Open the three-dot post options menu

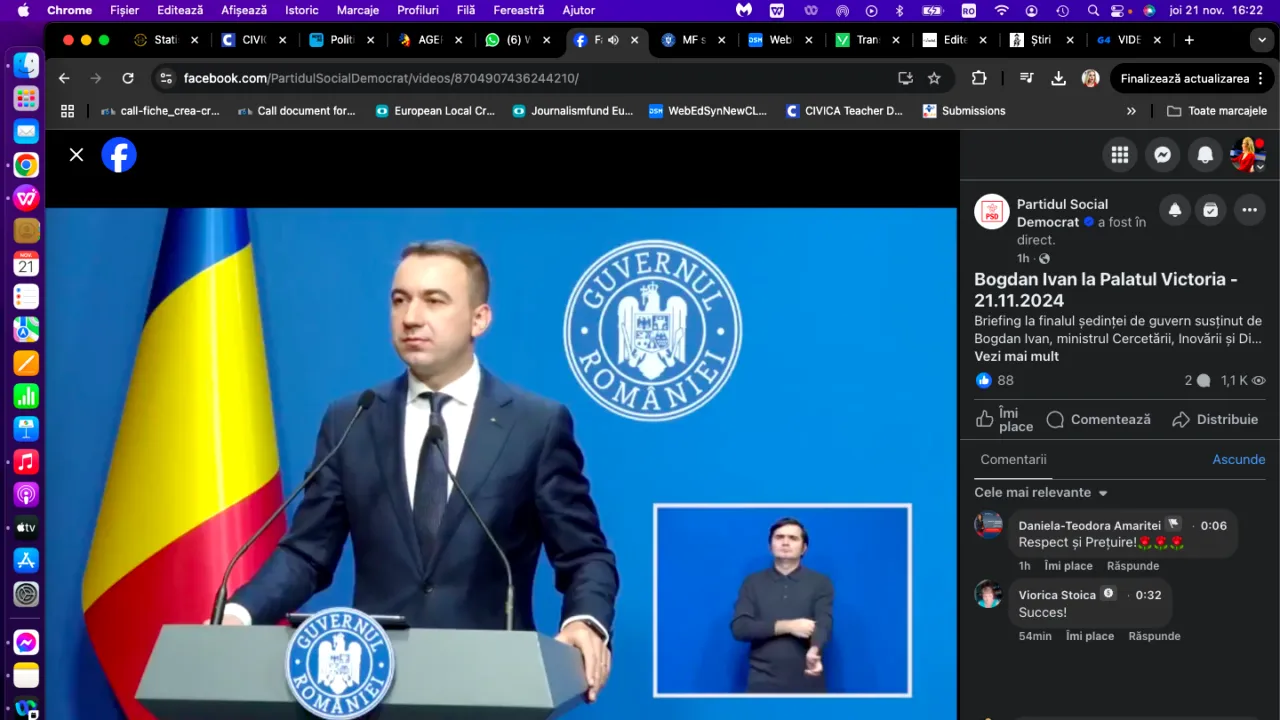[x=1249, y=210]
